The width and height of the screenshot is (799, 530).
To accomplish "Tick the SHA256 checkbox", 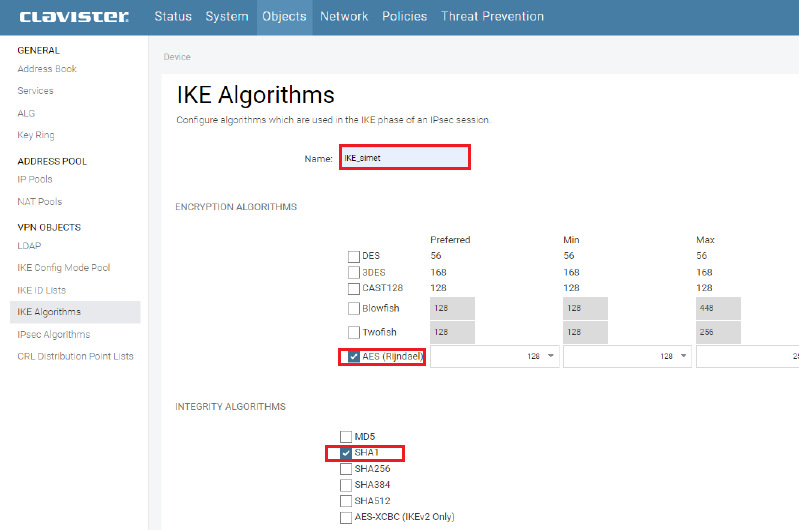I will 346,469.
